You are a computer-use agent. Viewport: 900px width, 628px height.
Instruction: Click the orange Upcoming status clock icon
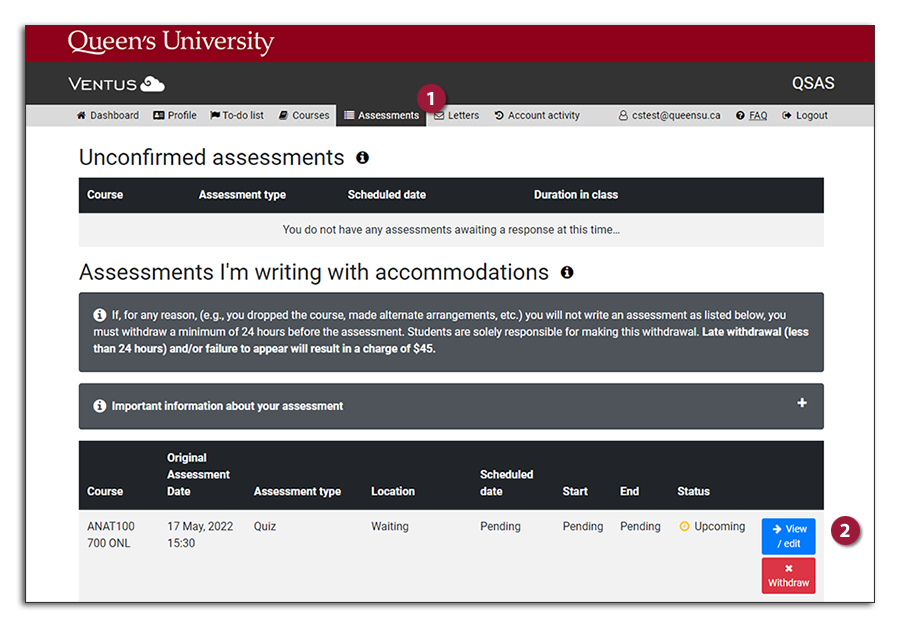685,526
